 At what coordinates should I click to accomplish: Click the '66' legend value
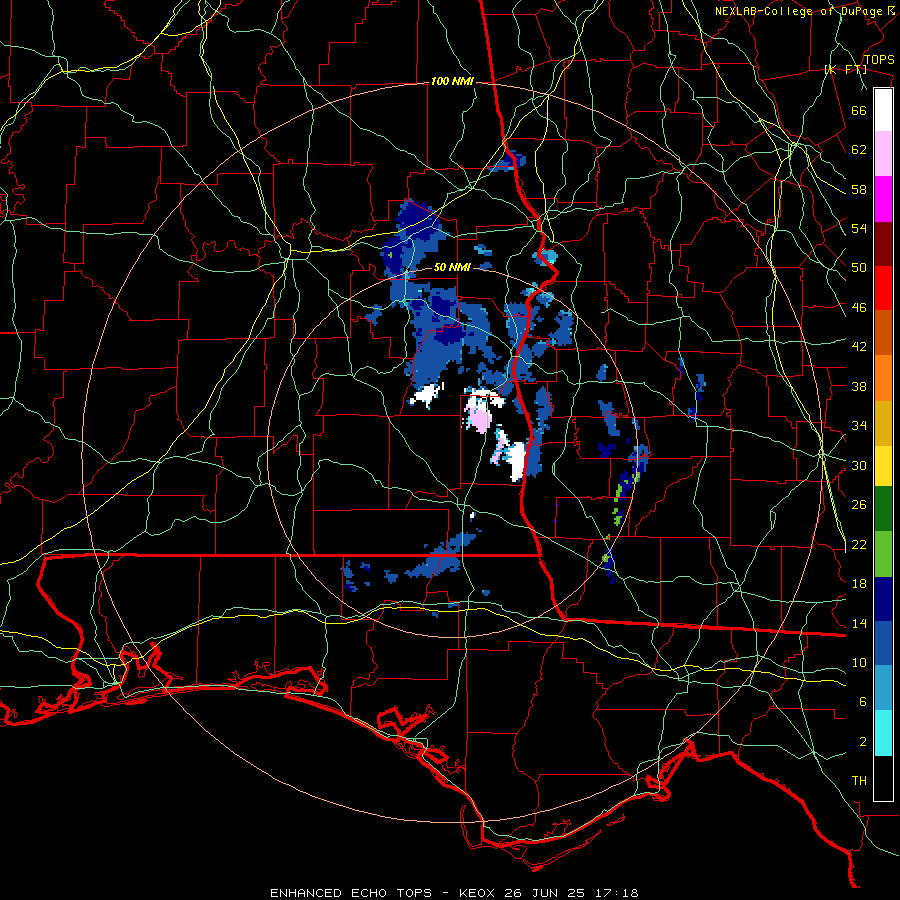pyautogui.click(x=859, y=110)
